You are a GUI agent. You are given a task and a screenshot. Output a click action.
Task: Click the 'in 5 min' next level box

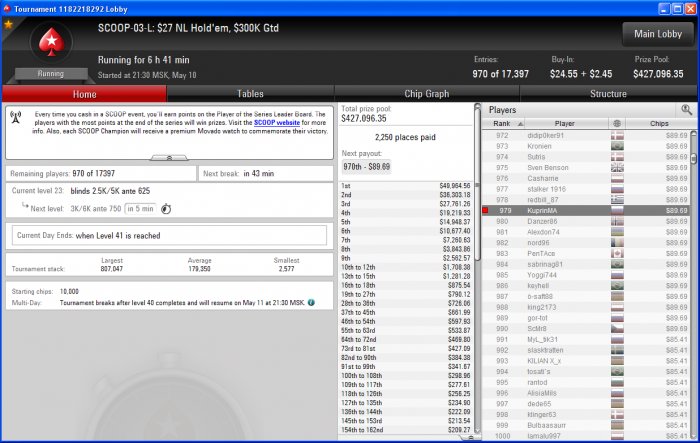tap(140, 209)
